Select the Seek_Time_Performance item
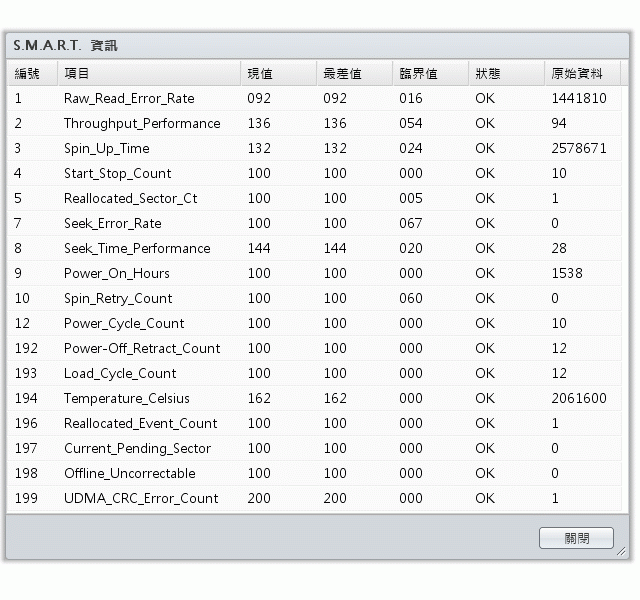The height and width of the screenshot is (600, 640). (x=137, y=248)
